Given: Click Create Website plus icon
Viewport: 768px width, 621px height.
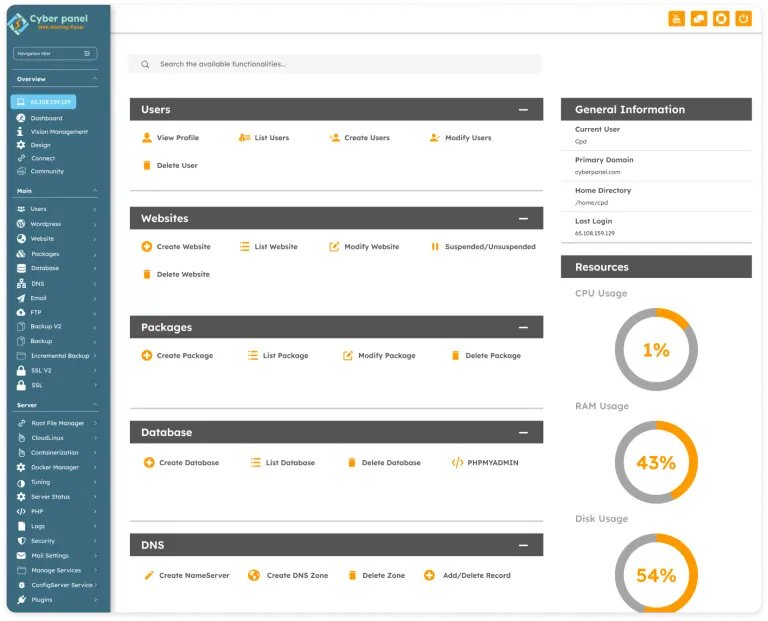Looking at the screenshot, I should 146,247.
